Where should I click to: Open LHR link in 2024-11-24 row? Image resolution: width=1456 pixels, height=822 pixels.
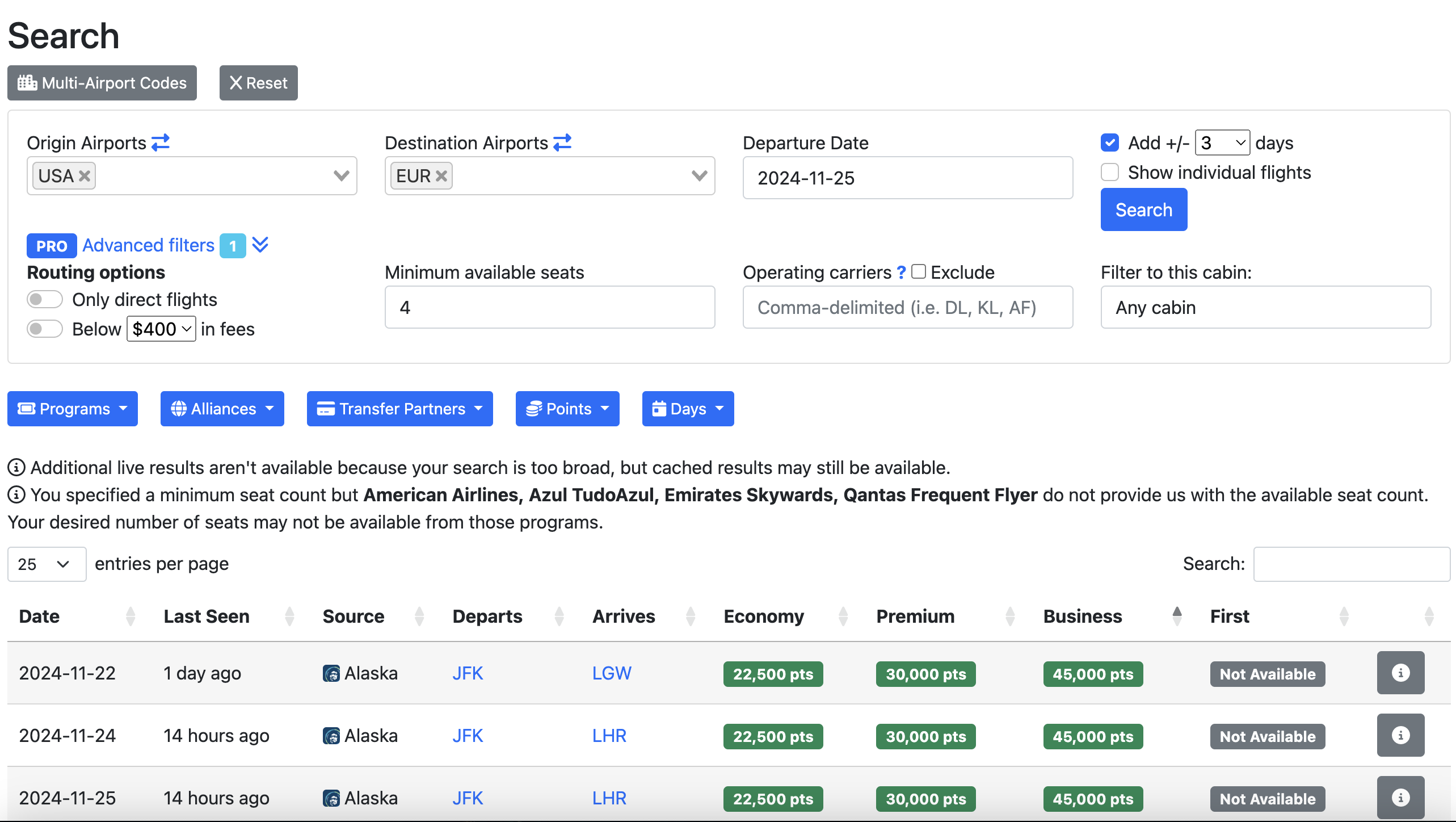609,736
